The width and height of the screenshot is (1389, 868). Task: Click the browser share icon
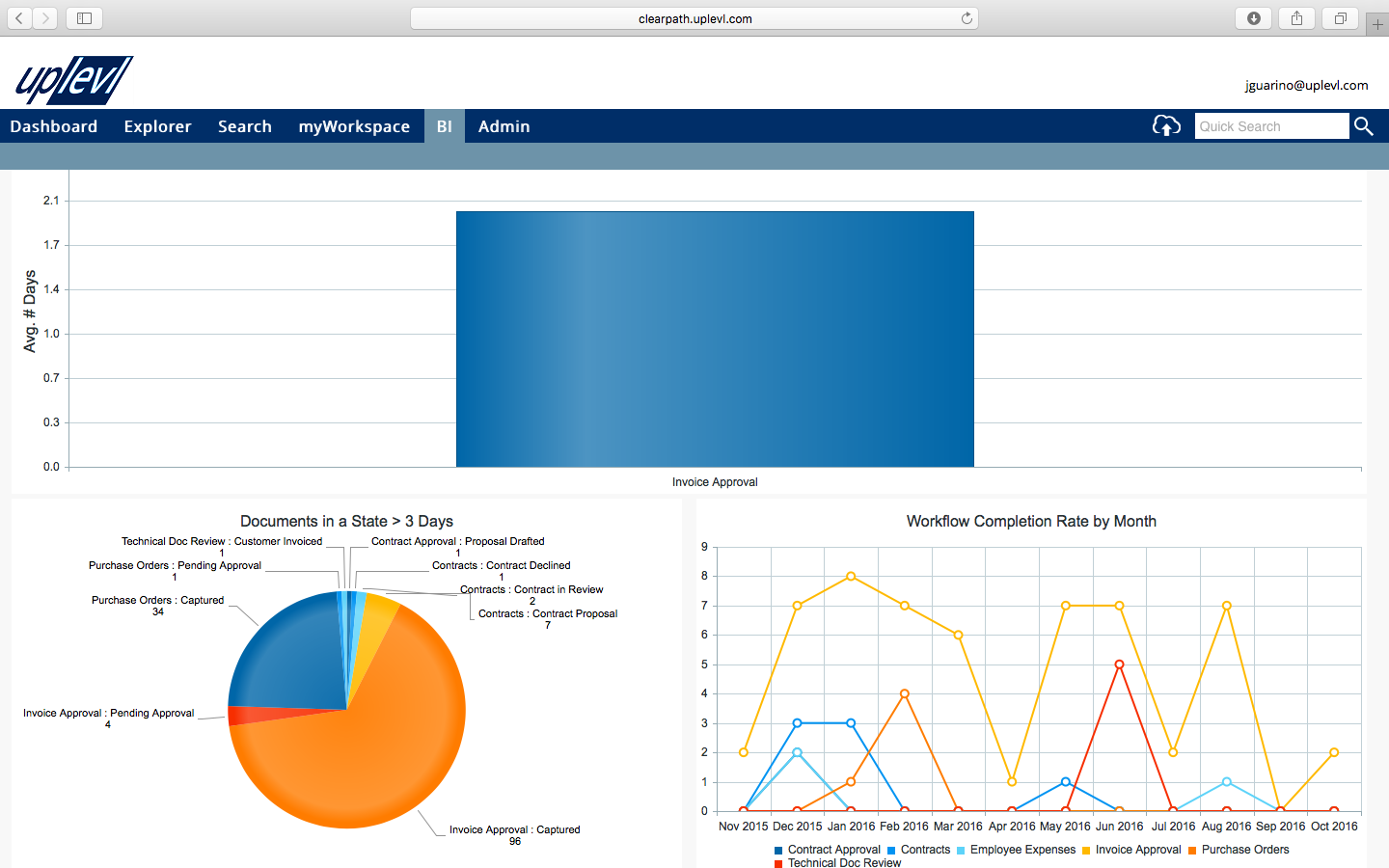click(1296, 18)
